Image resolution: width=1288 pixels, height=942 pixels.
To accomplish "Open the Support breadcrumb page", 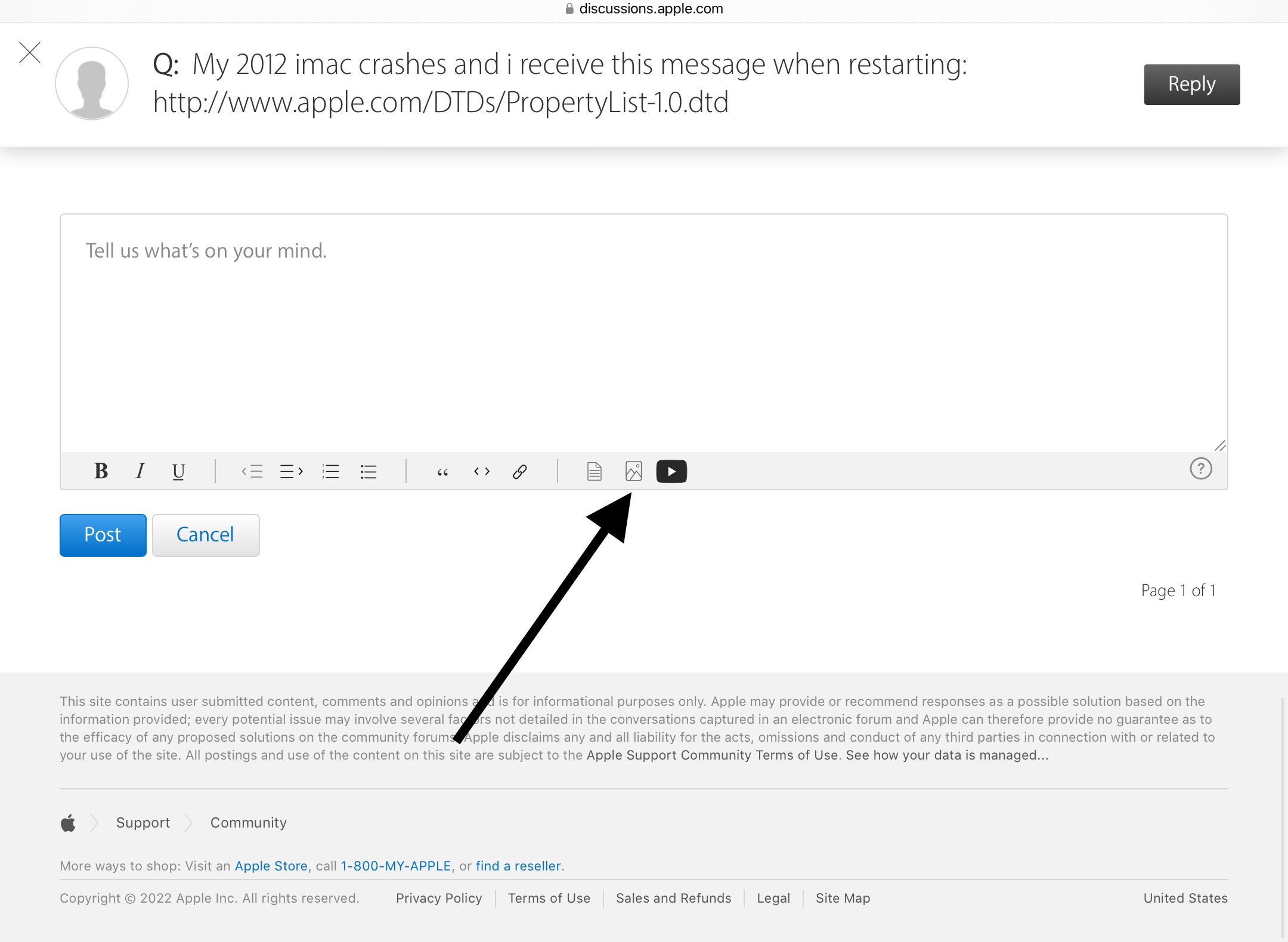I will (143, 823).
